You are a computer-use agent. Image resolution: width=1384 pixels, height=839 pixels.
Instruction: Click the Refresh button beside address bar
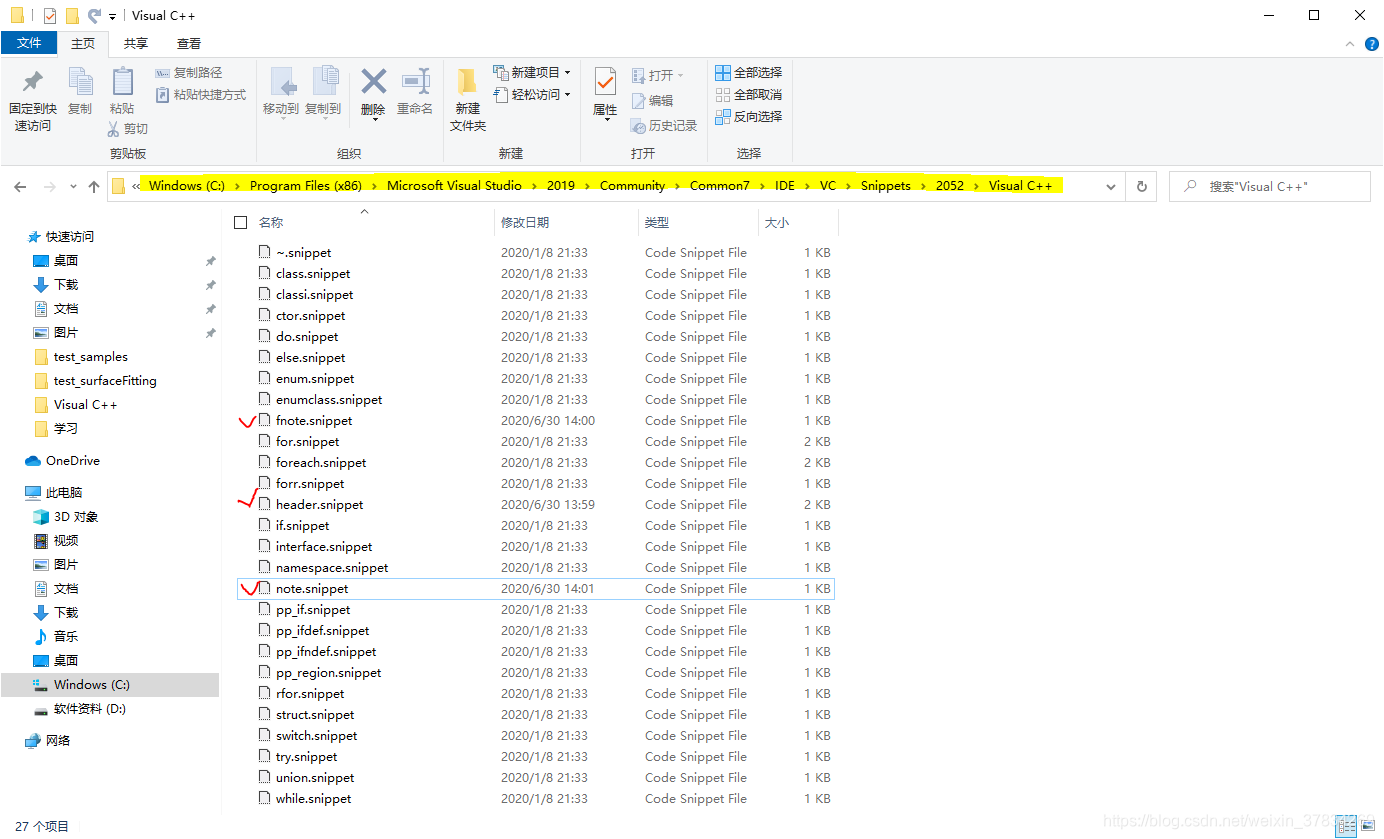(1141, 186)
